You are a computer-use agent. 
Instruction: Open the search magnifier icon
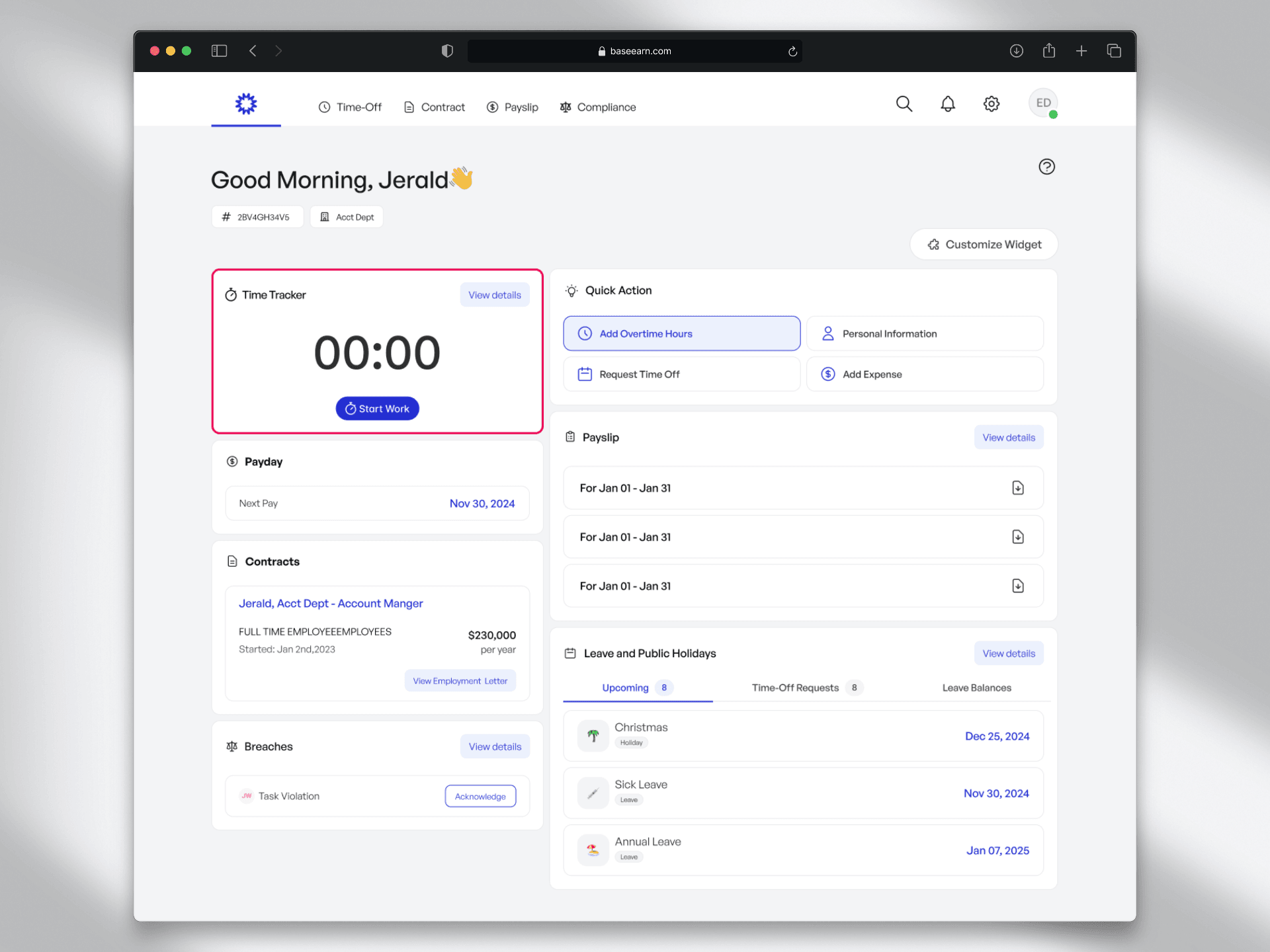(904, 104)
